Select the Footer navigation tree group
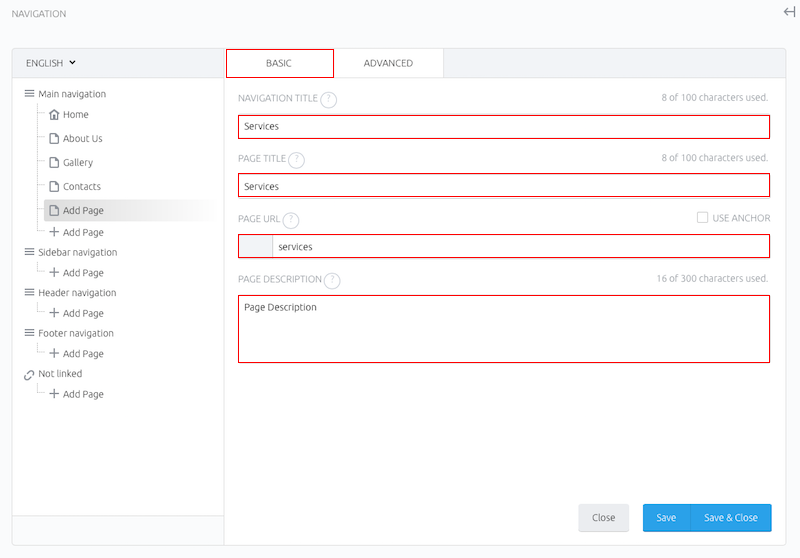 tap(76, 334)
